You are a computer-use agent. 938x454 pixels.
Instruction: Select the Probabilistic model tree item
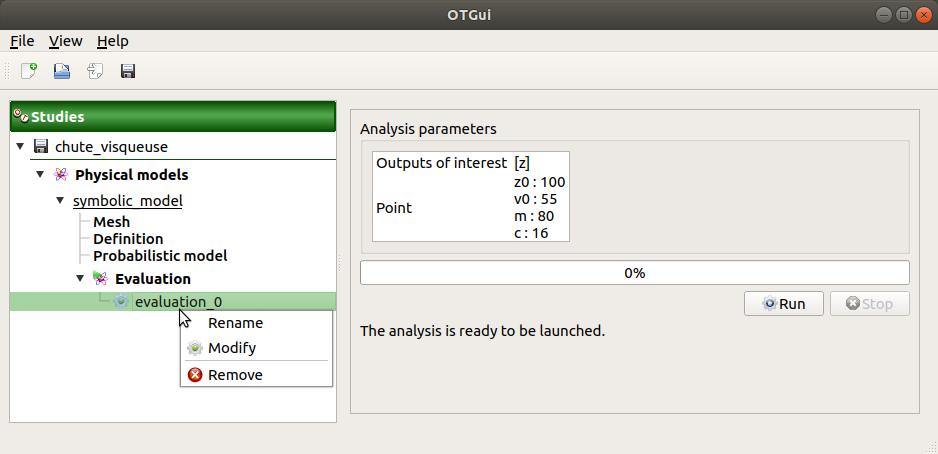coord(160,256)
